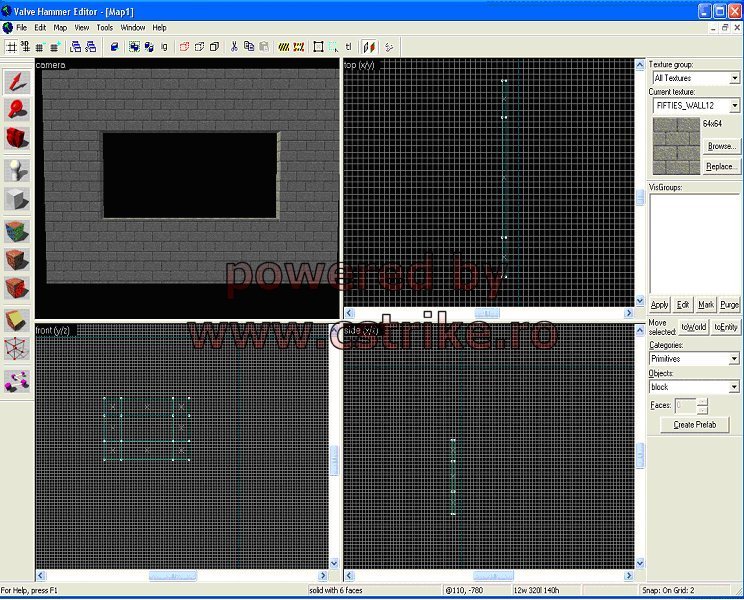Activate the Vertex manipulation tool
This screenshot has width=744, height=600.
(17, 349)
